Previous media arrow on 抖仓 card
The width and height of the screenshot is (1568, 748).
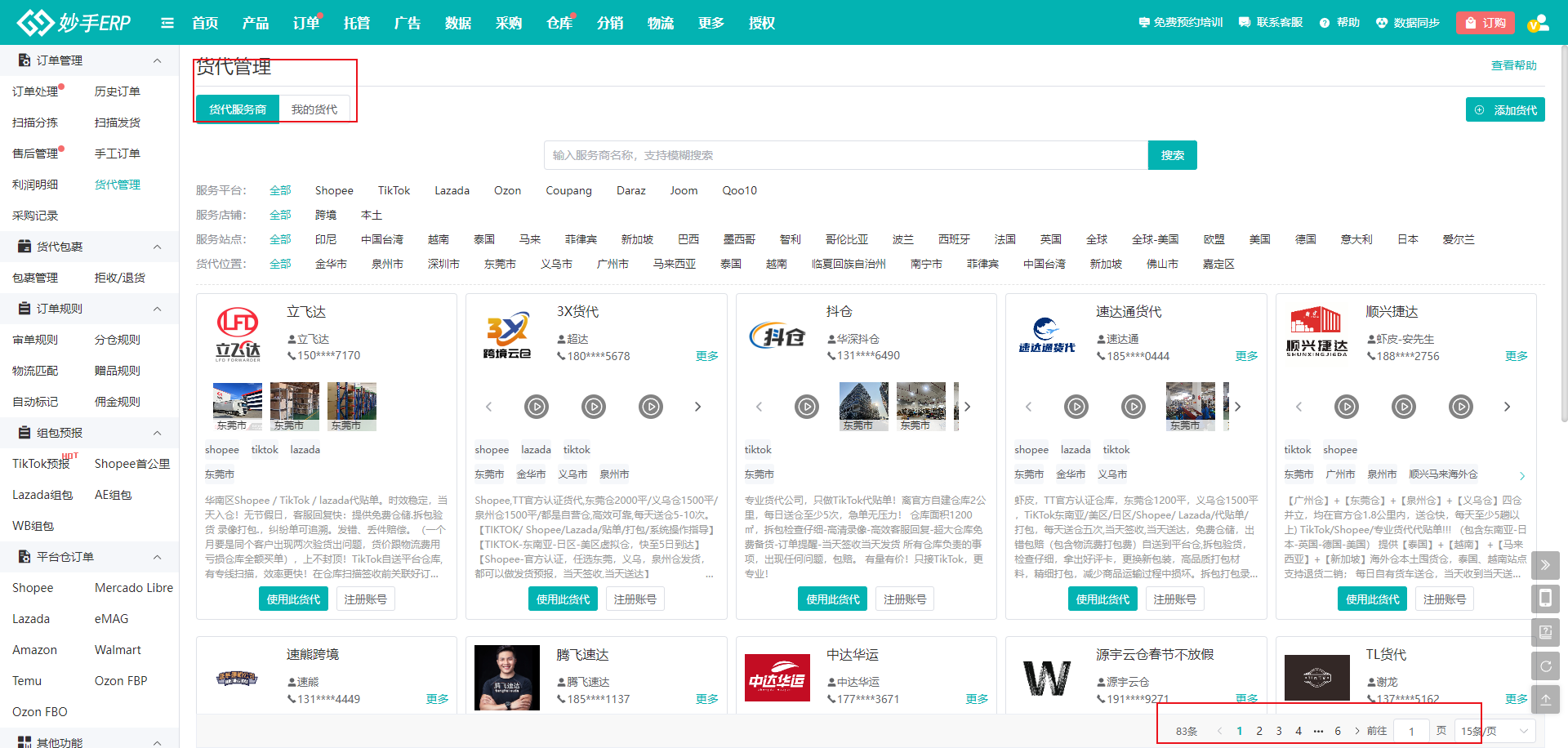(x=759, y=407)
